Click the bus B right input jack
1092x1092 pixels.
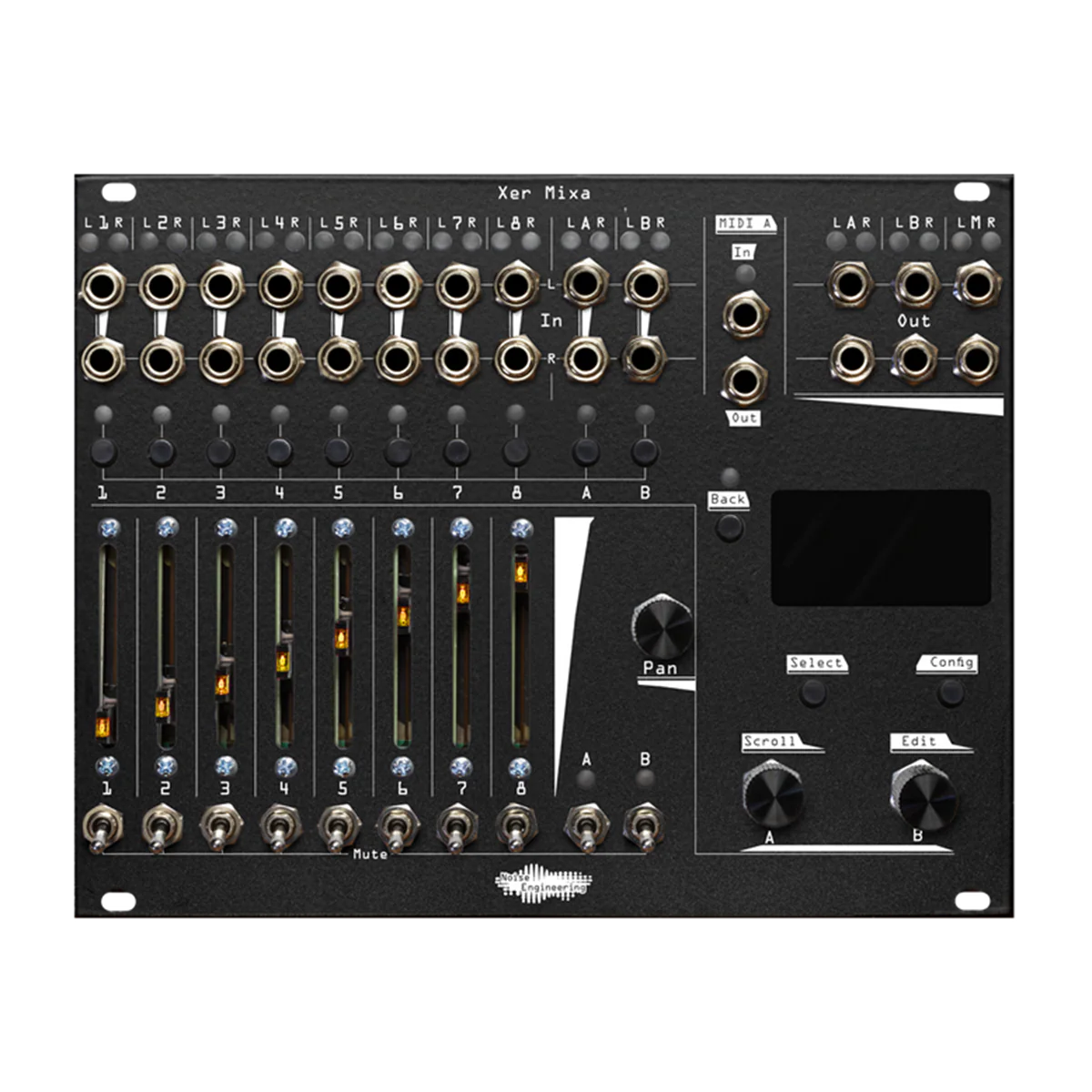pos(644,358)
